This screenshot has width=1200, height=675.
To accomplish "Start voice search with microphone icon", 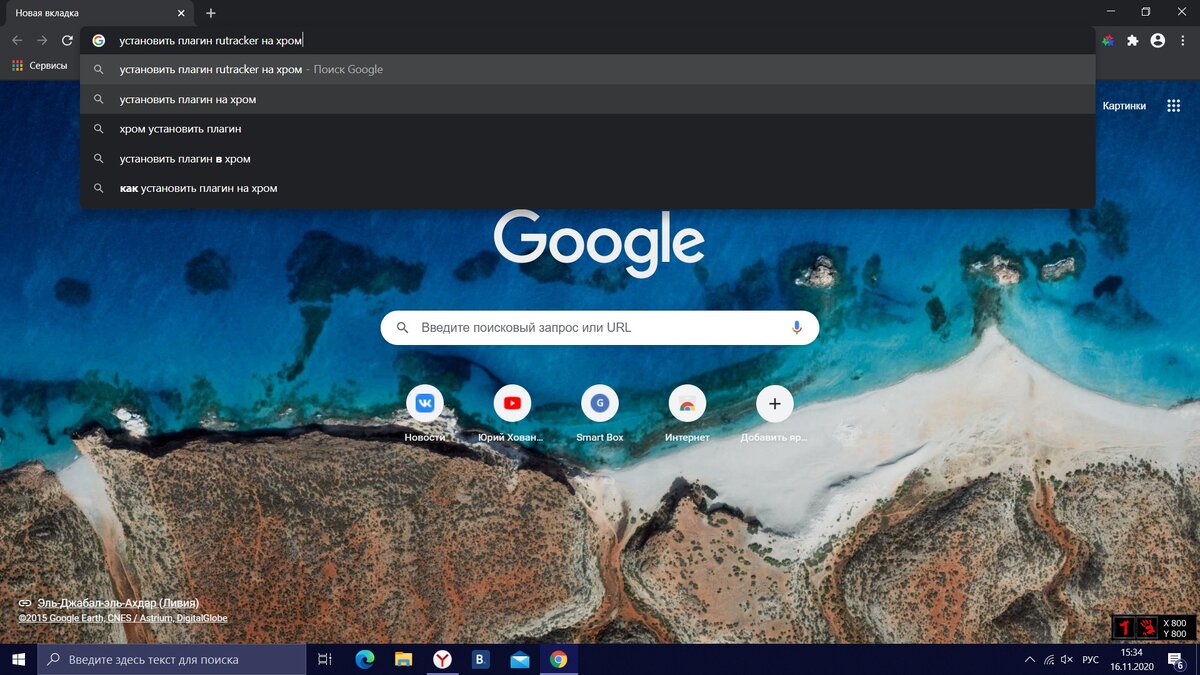I will coord(797,328).
